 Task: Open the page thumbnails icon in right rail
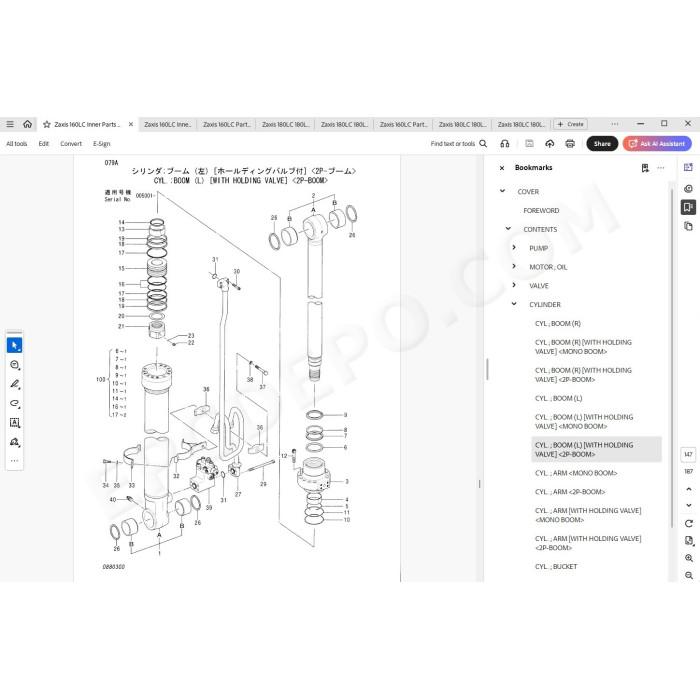[688, 226]
